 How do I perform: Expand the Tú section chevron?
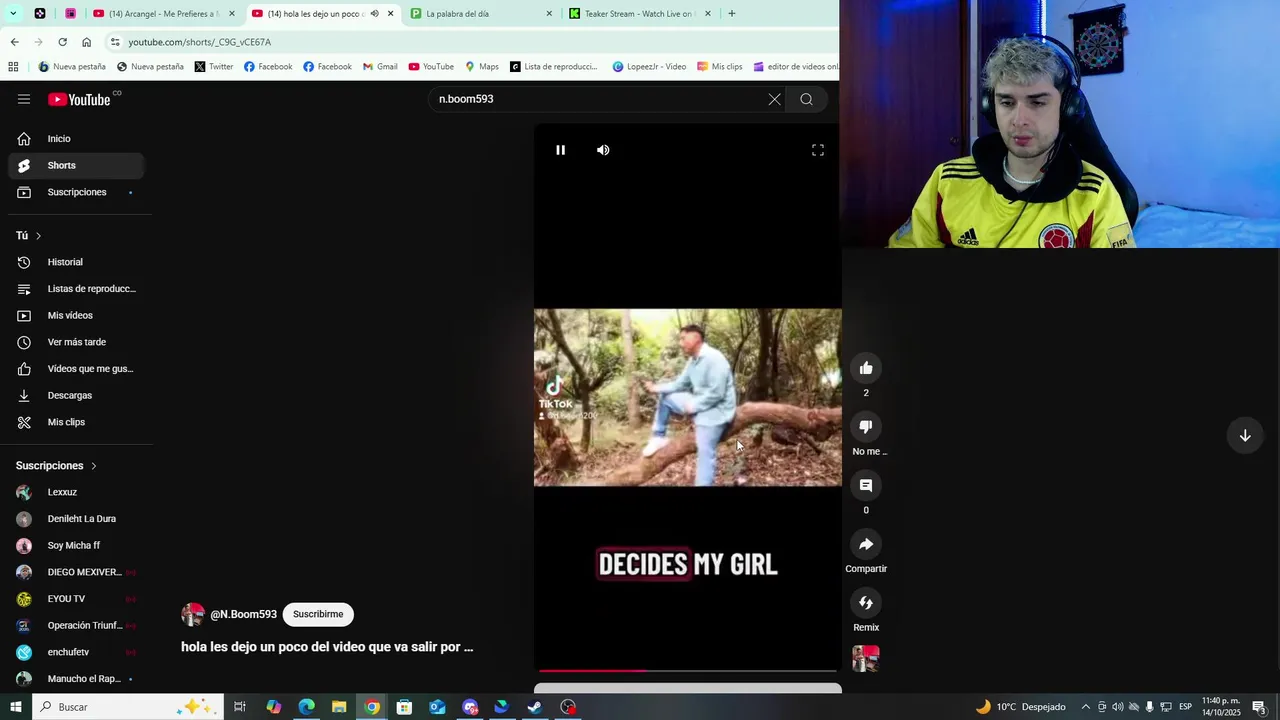click(x=38, y=236)
